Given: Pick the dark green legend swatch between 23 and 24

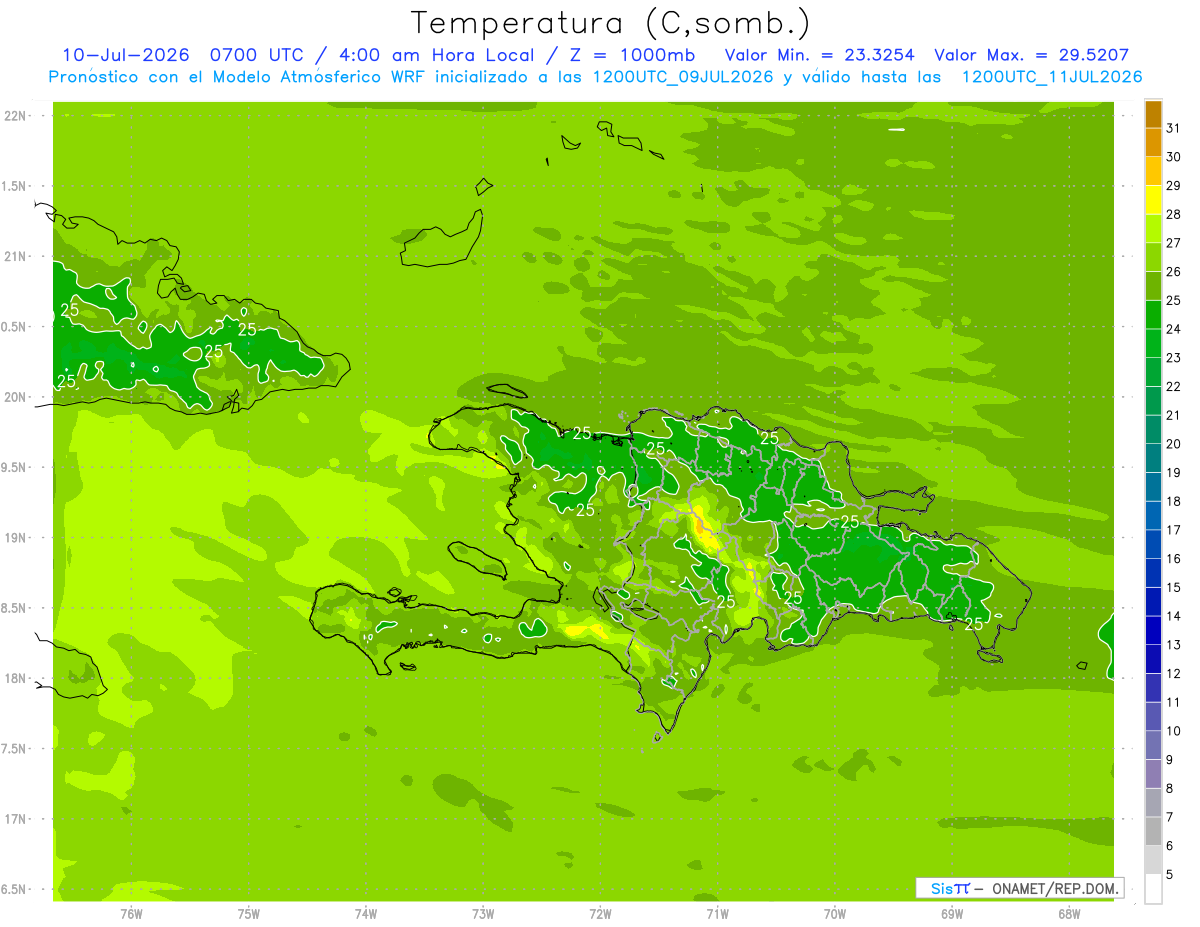Looking at the screenshot, I should coord(1153,343).
